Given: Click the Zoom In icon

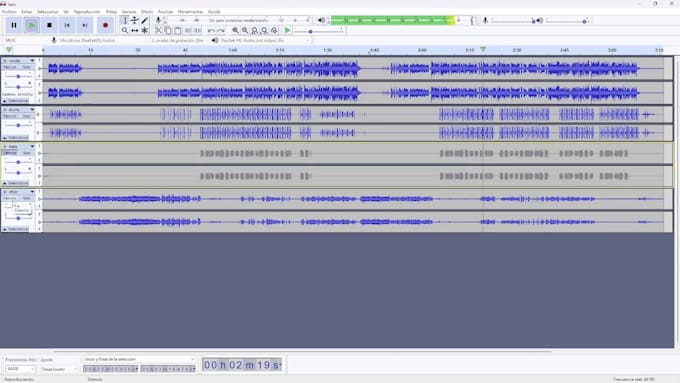Looking at the screenshot, I should coord(235,30).
